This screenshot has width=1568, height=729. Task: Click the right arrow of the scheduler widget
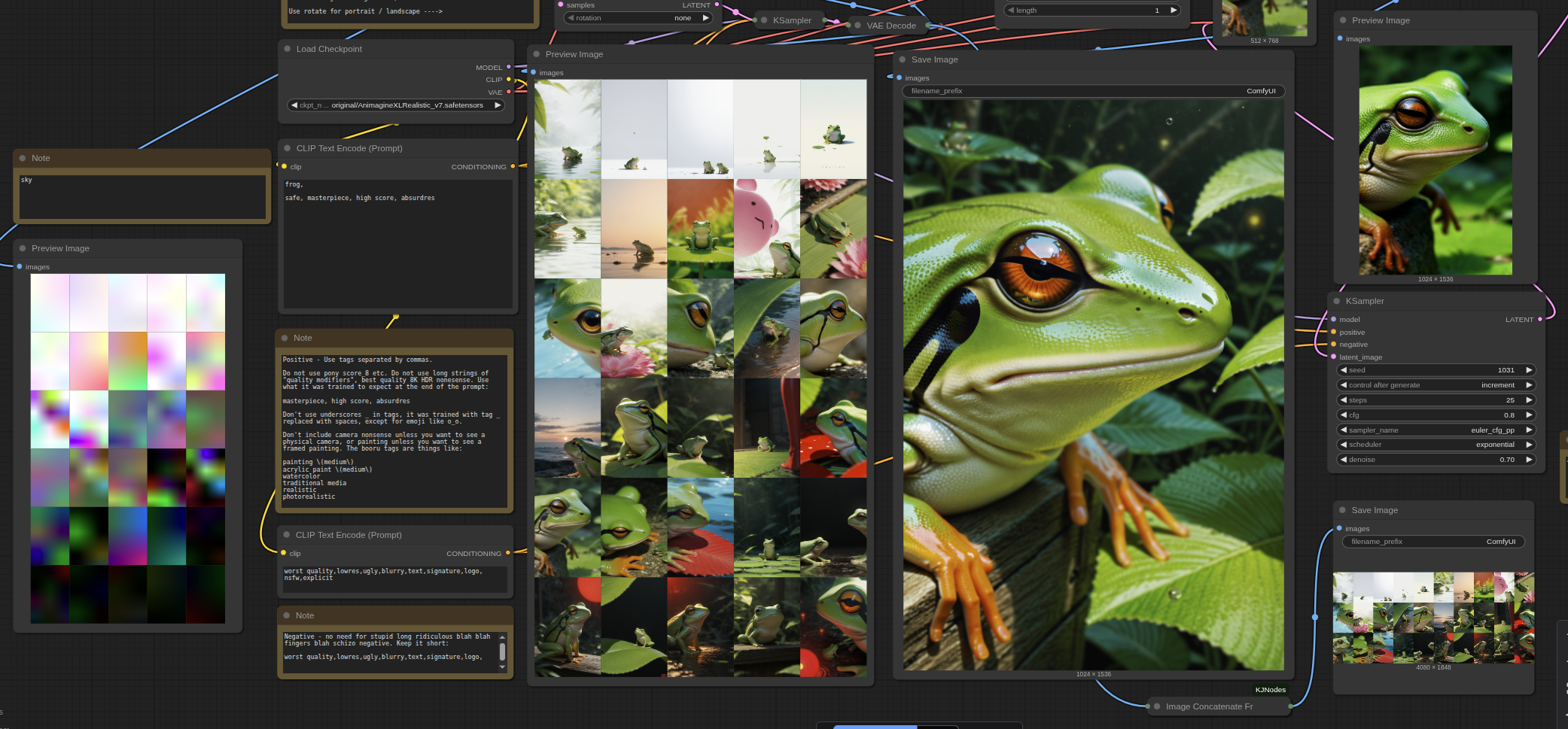coord(1529,445)
